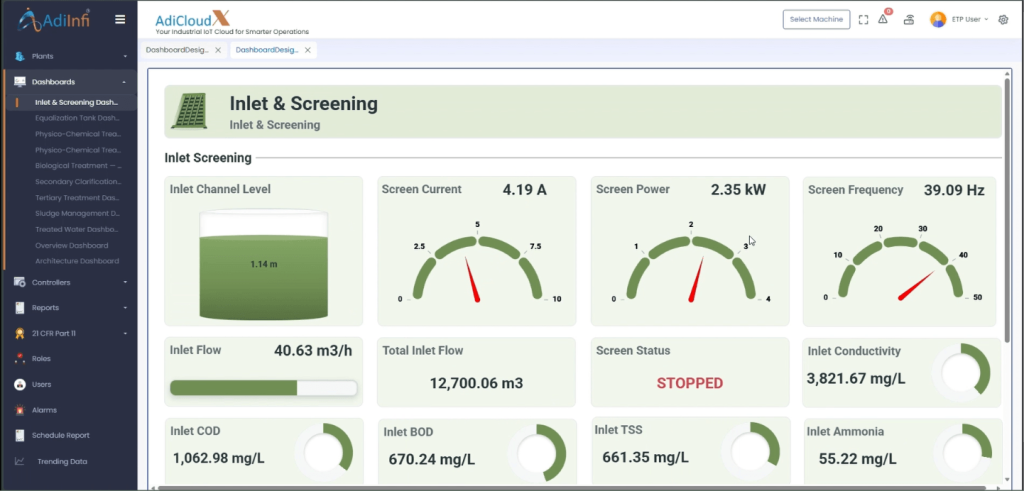Open Secondary Clarification dashboard item
Image resolution: width=1024 pixels, height=491 pixels.
coord(78,182)
